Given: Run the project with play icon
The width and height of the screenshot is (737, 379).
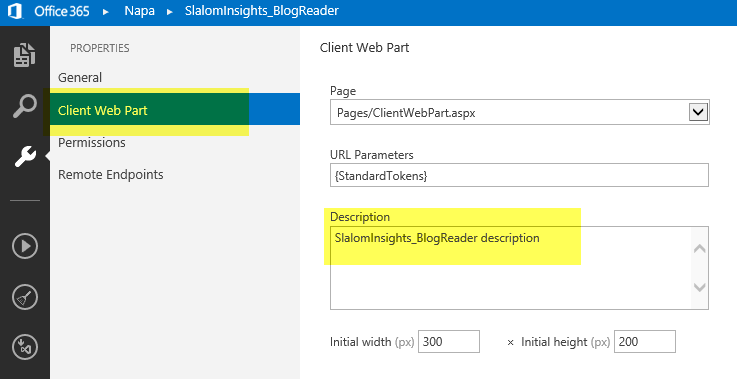Looking at the screenshot, I should (x=24, y=246).
